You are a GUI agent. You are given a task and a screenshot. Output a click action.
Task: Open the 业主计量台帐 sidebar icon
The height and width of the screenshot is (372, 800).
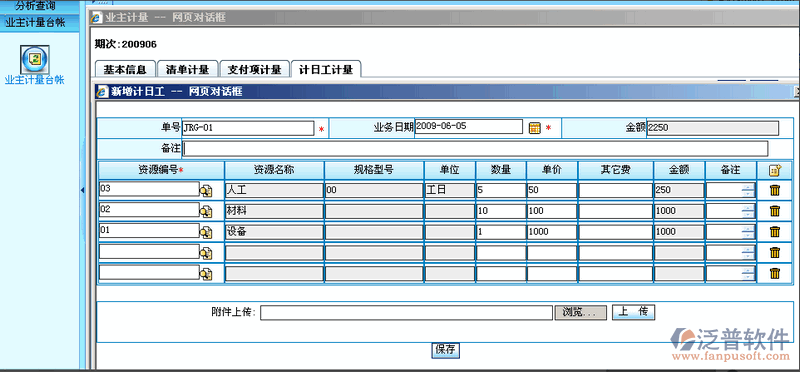coord(35,60)
